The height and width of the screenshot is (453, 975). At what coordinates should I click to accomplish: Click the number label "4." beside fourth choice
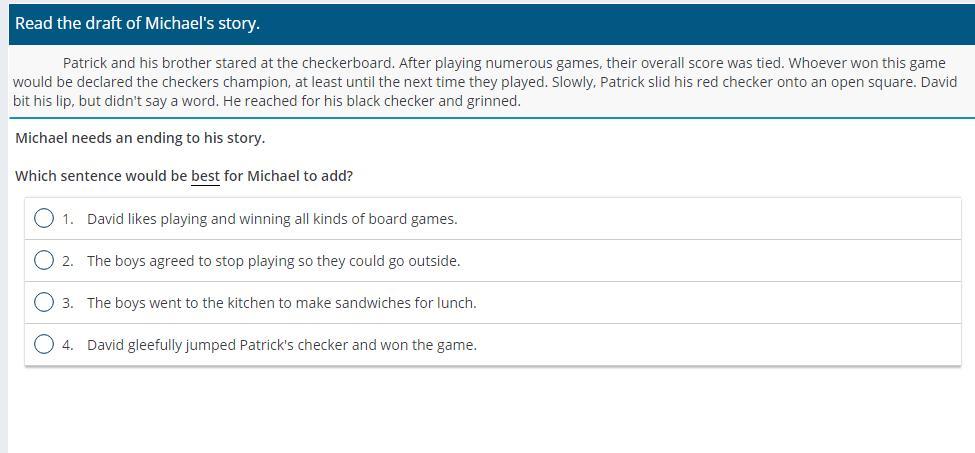tap(68, 345)
